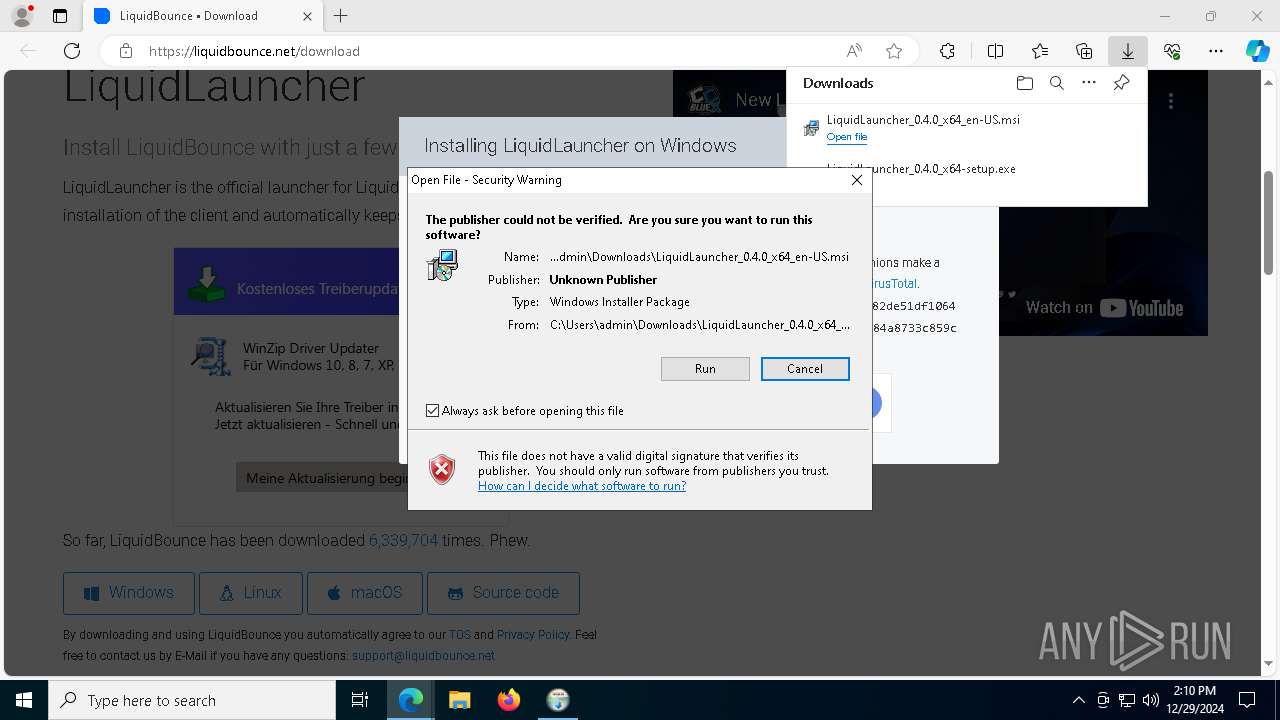This screenshot has width=1280, height=720.
Task: Toggle Read aloud icon in address bar
Action: 854,51
